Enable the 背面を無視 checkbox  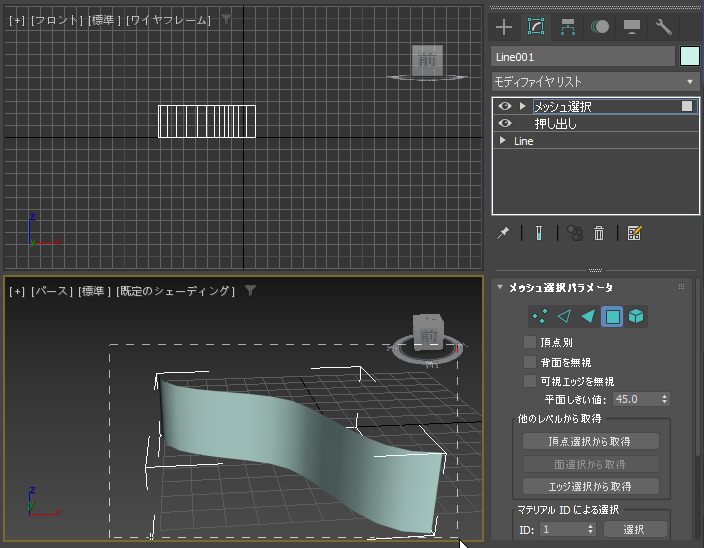[530, 362]
